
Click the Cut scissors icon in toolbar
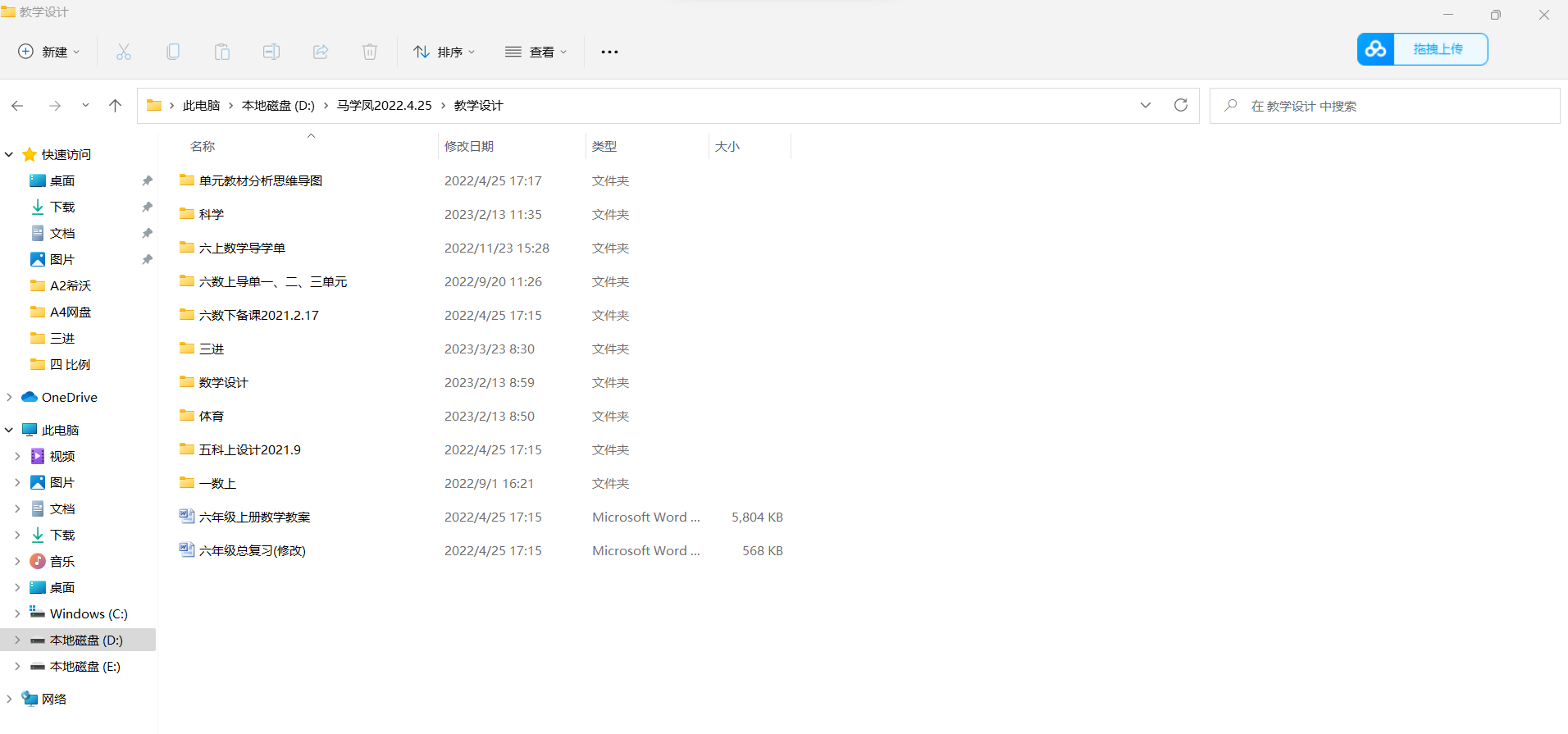click(124, 52)
